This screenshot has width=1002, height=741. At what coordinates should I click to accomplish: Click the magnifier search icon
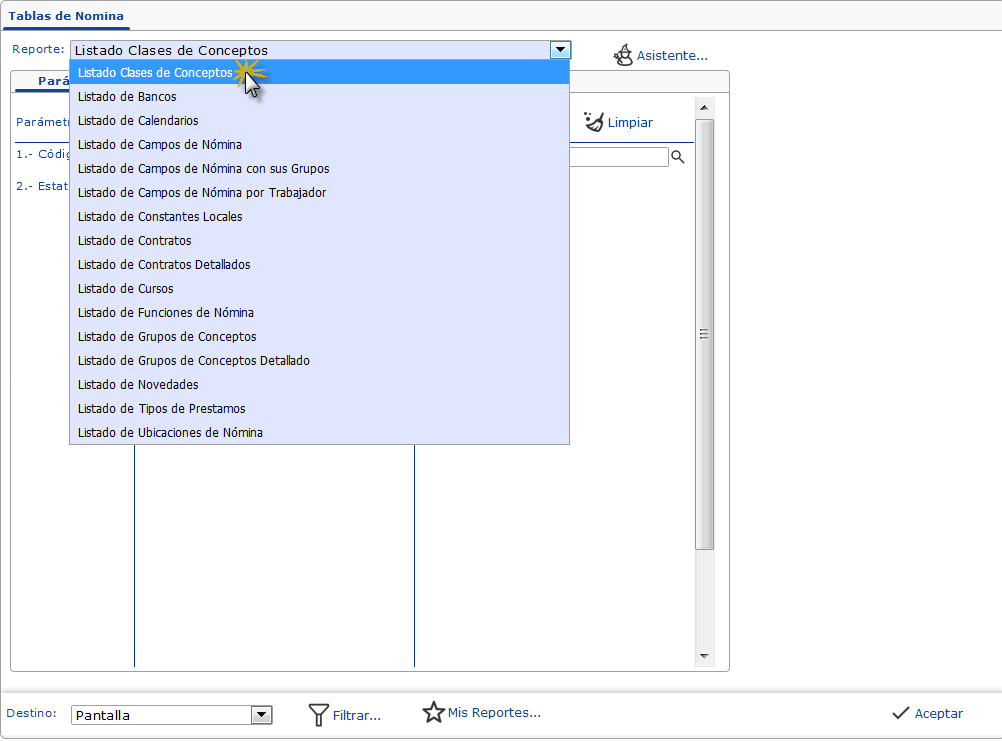[x=677, y=157]
